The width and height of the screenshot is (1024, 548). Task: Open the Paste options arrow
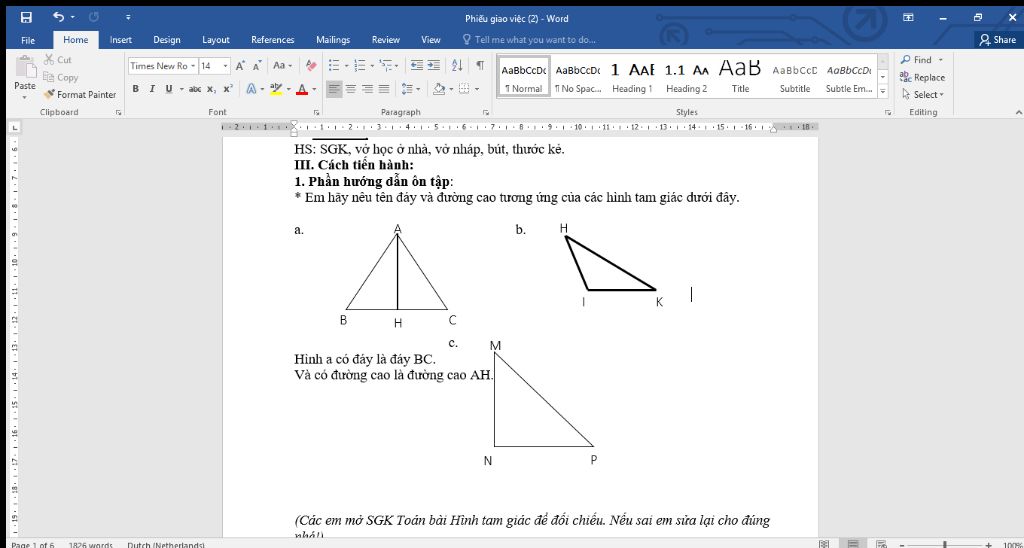point(25,97)
